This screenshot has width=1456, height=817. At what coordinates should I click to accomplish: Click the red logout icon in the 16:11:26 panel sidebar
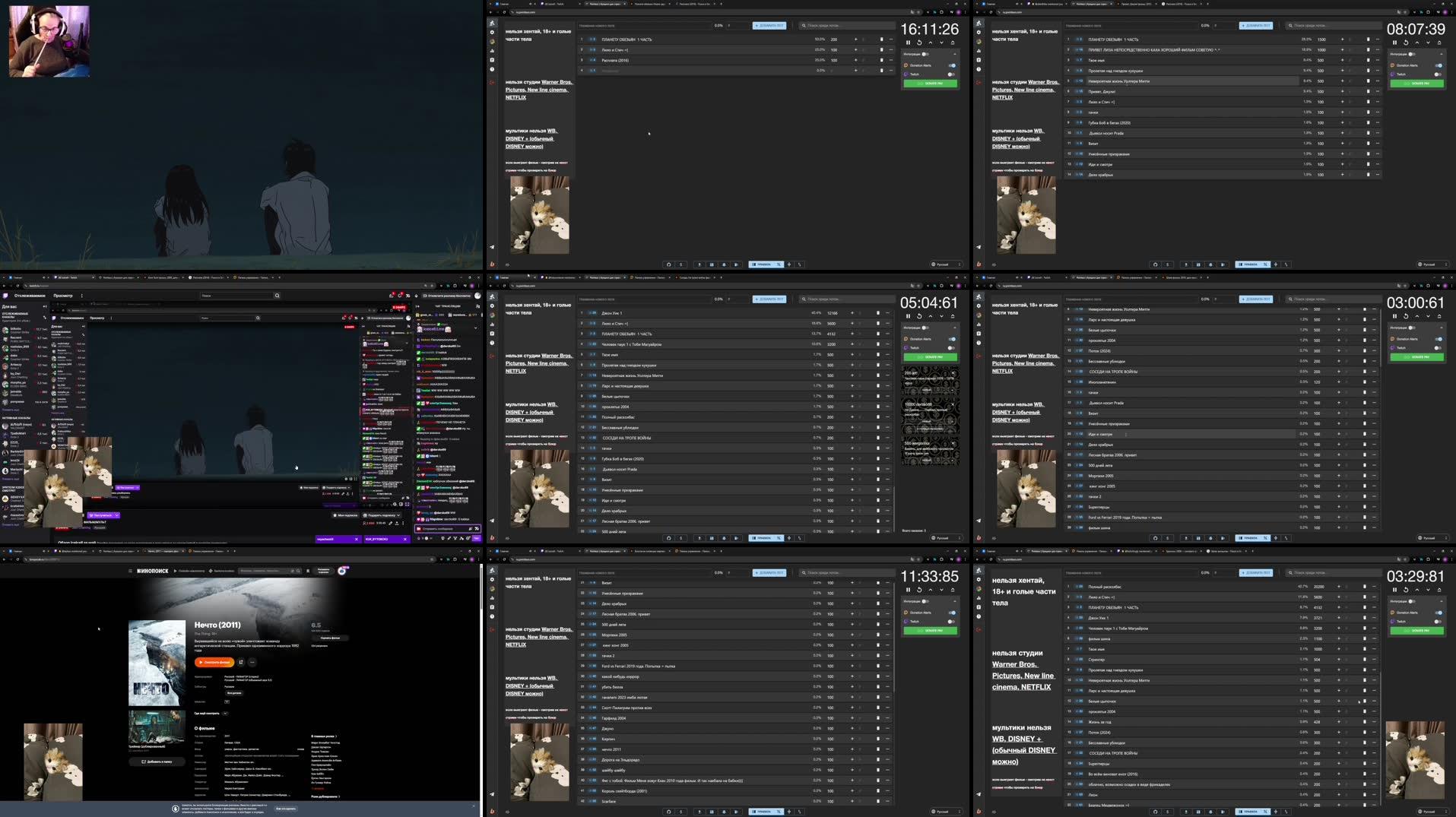(x=492, y=82)
